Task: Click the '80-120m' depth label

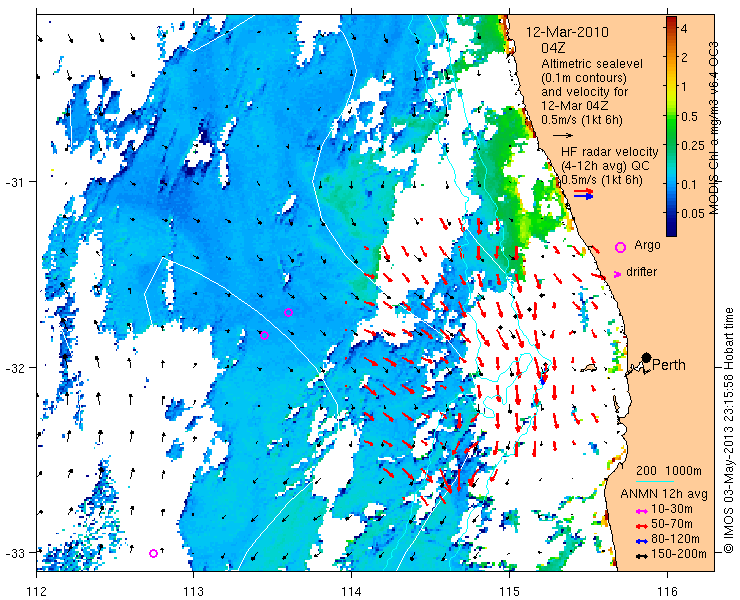Action: pyautogui.click(x=675, y=539)
